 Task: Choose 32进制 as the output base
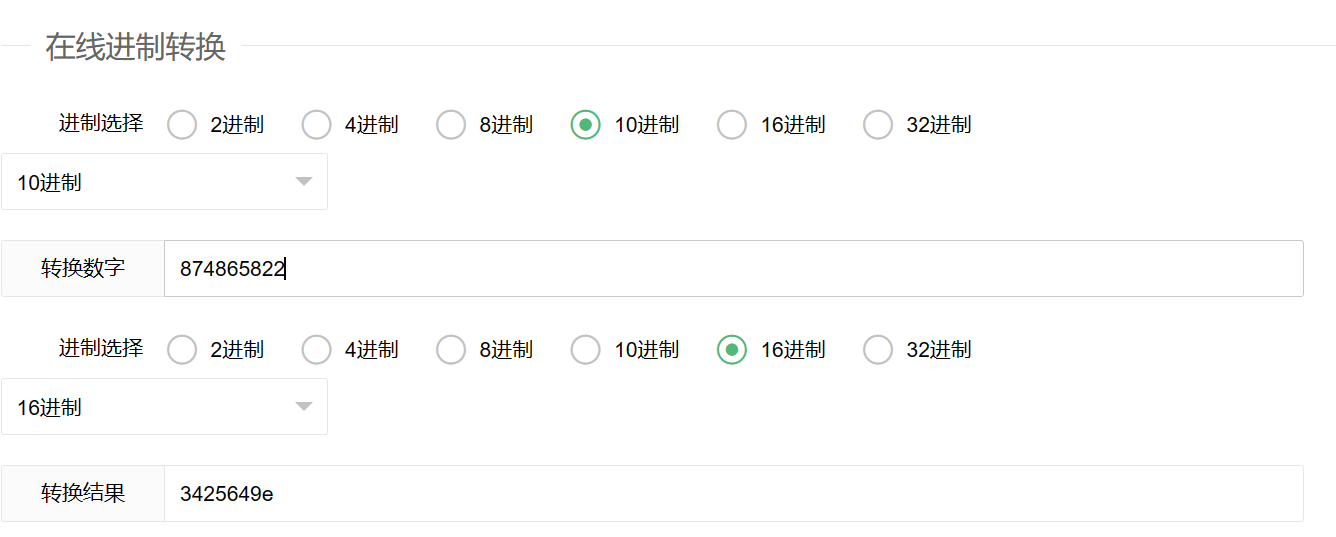coord(878,350)
